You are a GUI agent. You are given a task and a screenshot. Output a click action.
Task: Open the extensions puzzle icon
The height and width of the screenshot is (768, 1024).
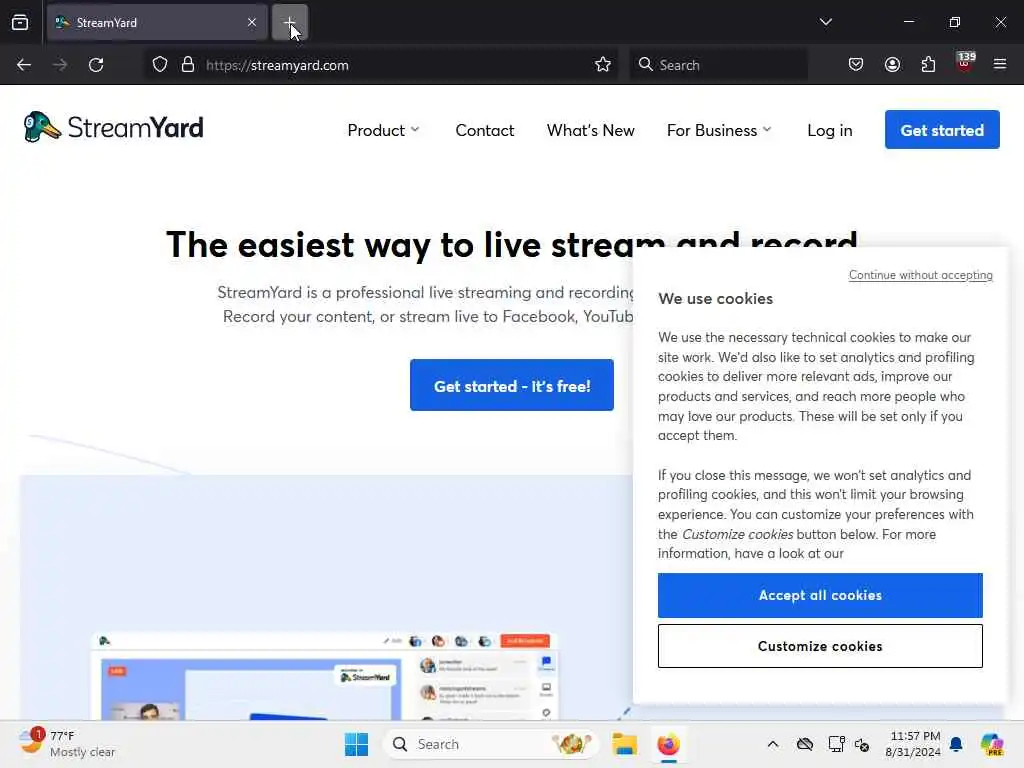(x=928, y=65)
